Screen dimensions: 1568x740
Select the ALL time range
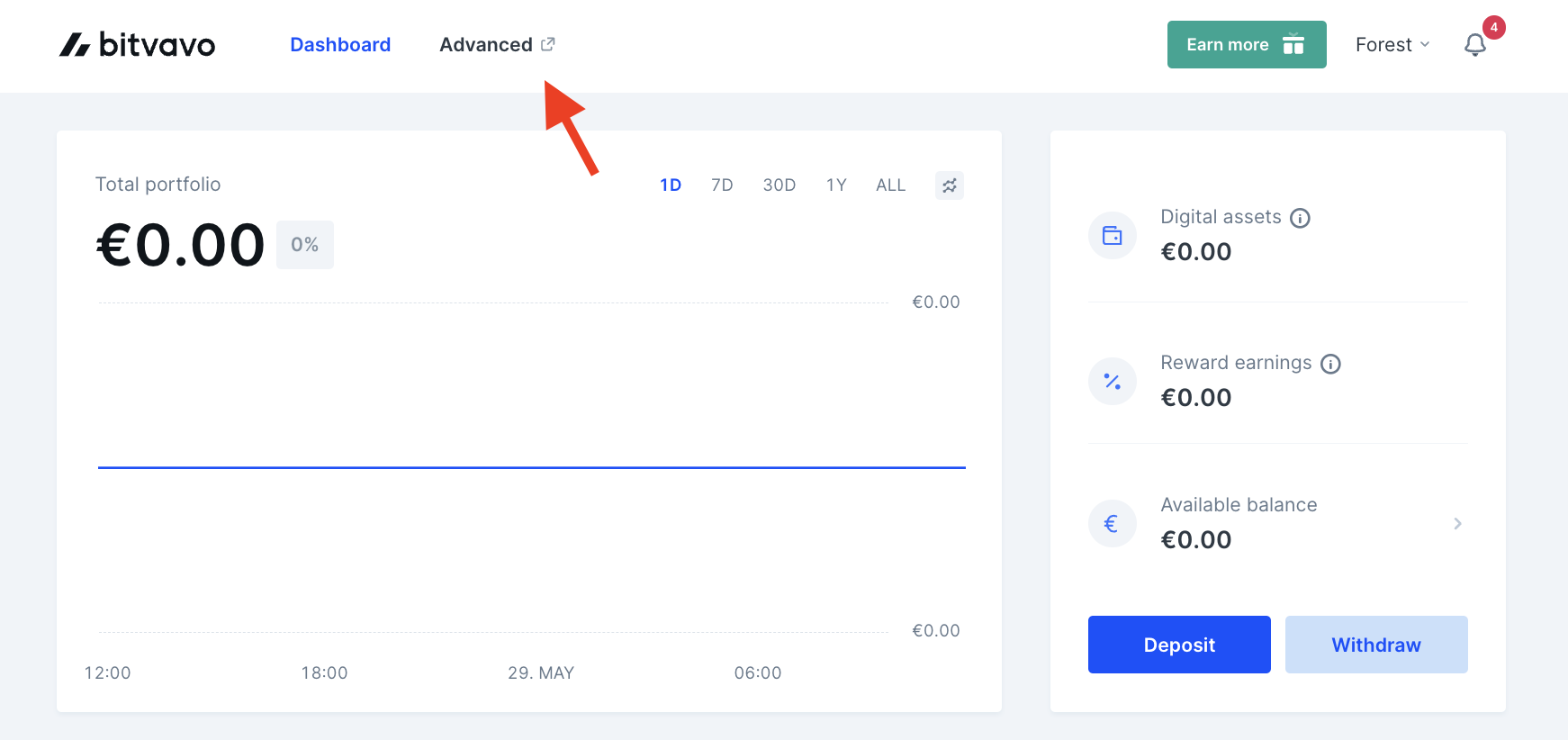[x=891, y=185]
